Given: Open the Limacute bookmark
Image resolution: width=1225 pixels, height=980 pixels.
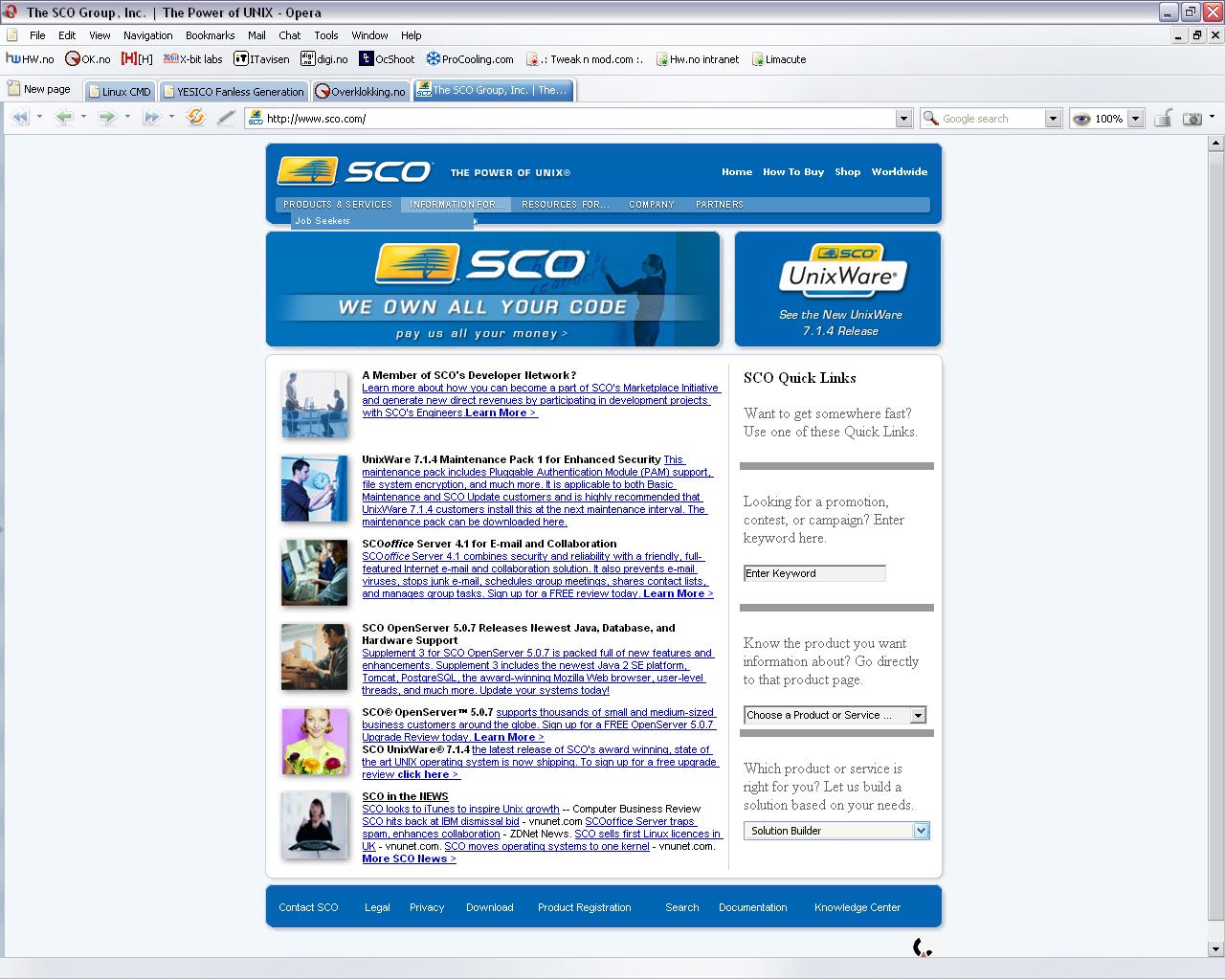Looking at the screenshot, I should 778,59.
